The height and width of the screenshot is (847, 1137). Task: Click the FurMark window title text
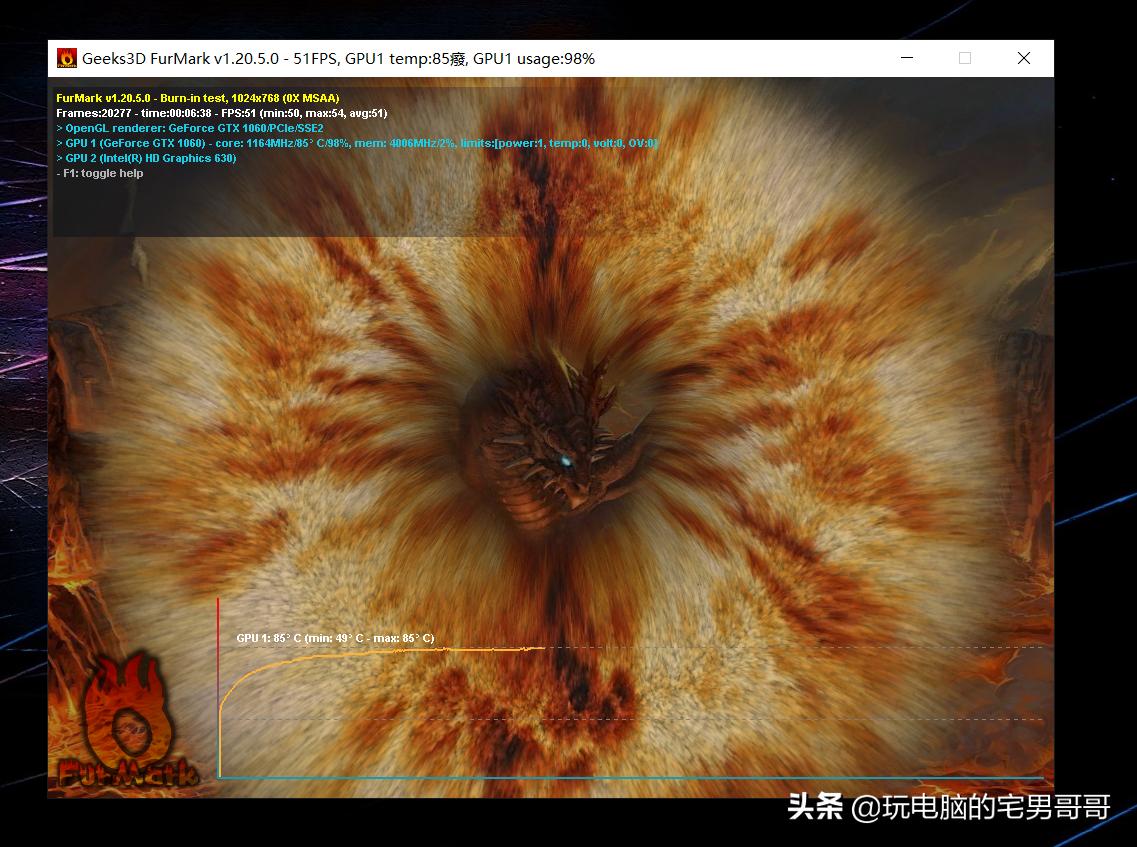(x=338, y=59)
